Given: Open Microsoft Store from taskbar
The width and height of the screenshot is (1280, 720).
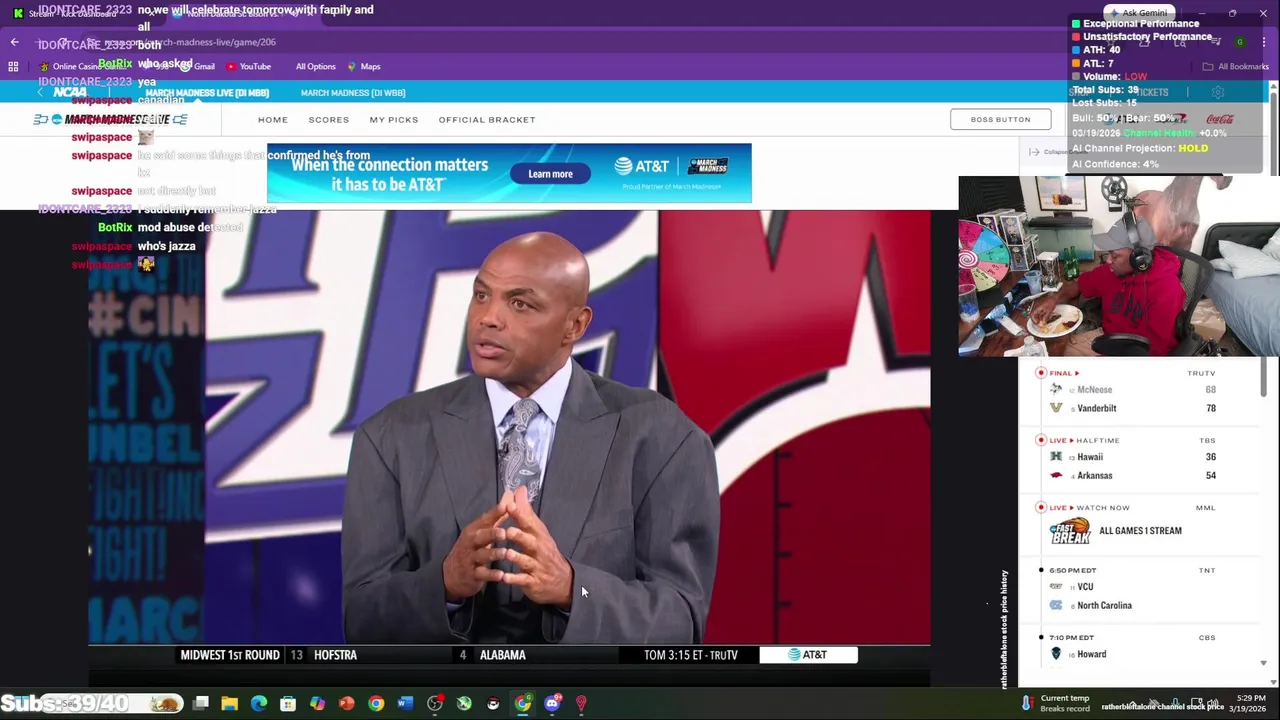Looking at the screenshot, I should pyautogui.click(x=288, y=704).
